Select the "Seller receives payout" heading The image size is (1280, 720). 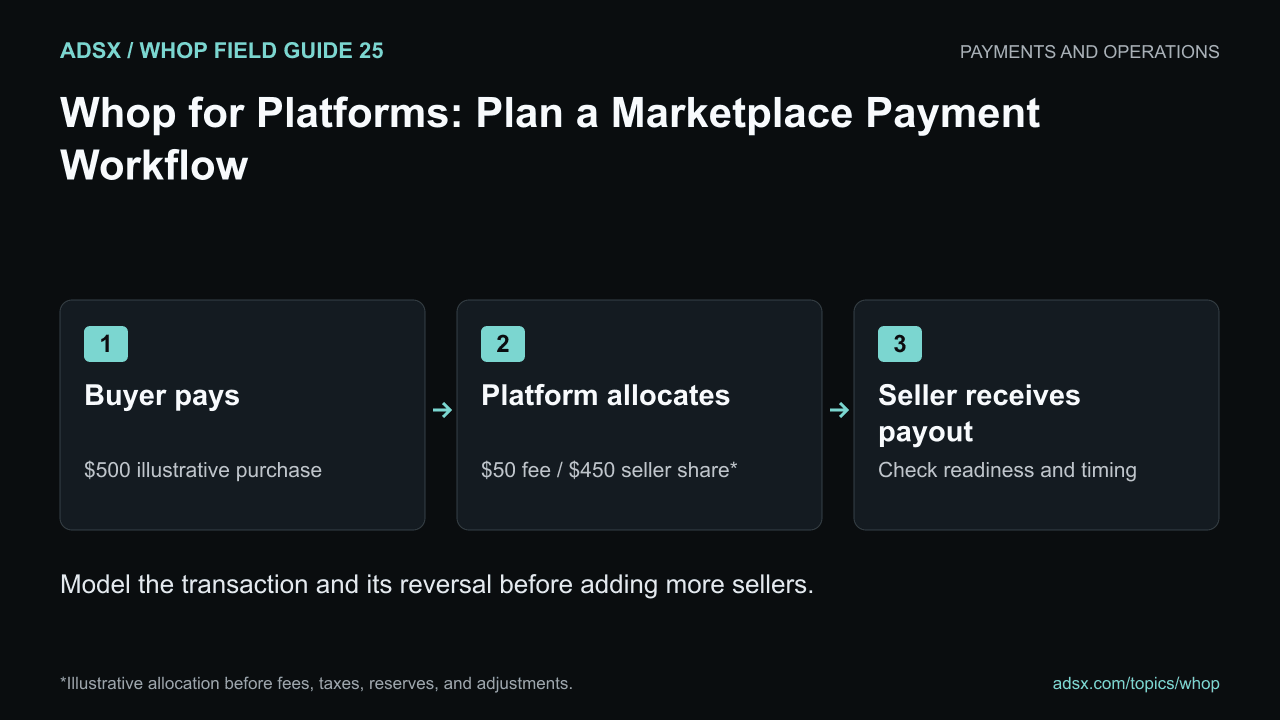(x=979, y=413)
